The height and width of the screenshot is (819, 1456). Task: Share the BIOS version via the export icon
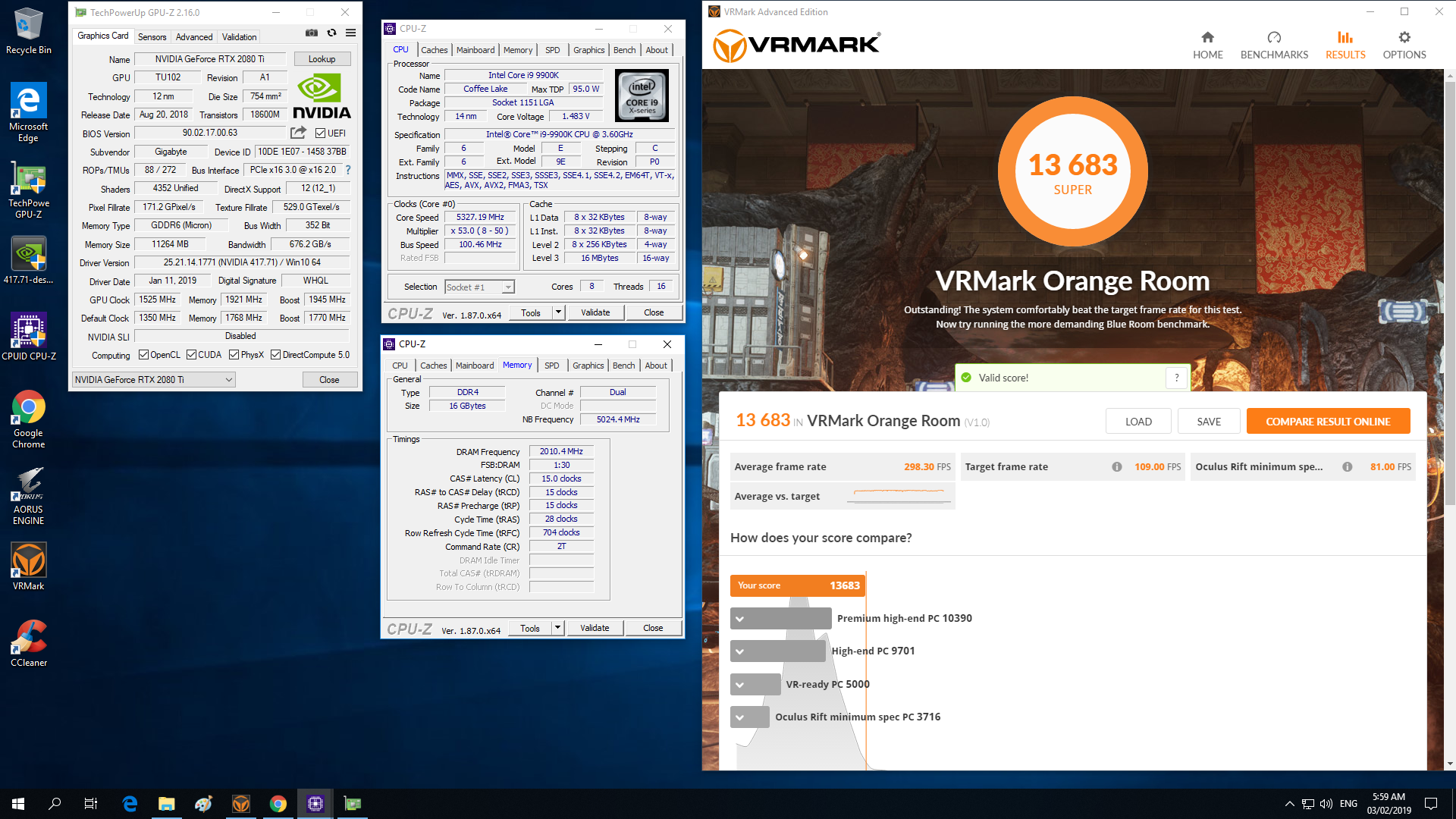pyautogui.click(x=298, y=133)
